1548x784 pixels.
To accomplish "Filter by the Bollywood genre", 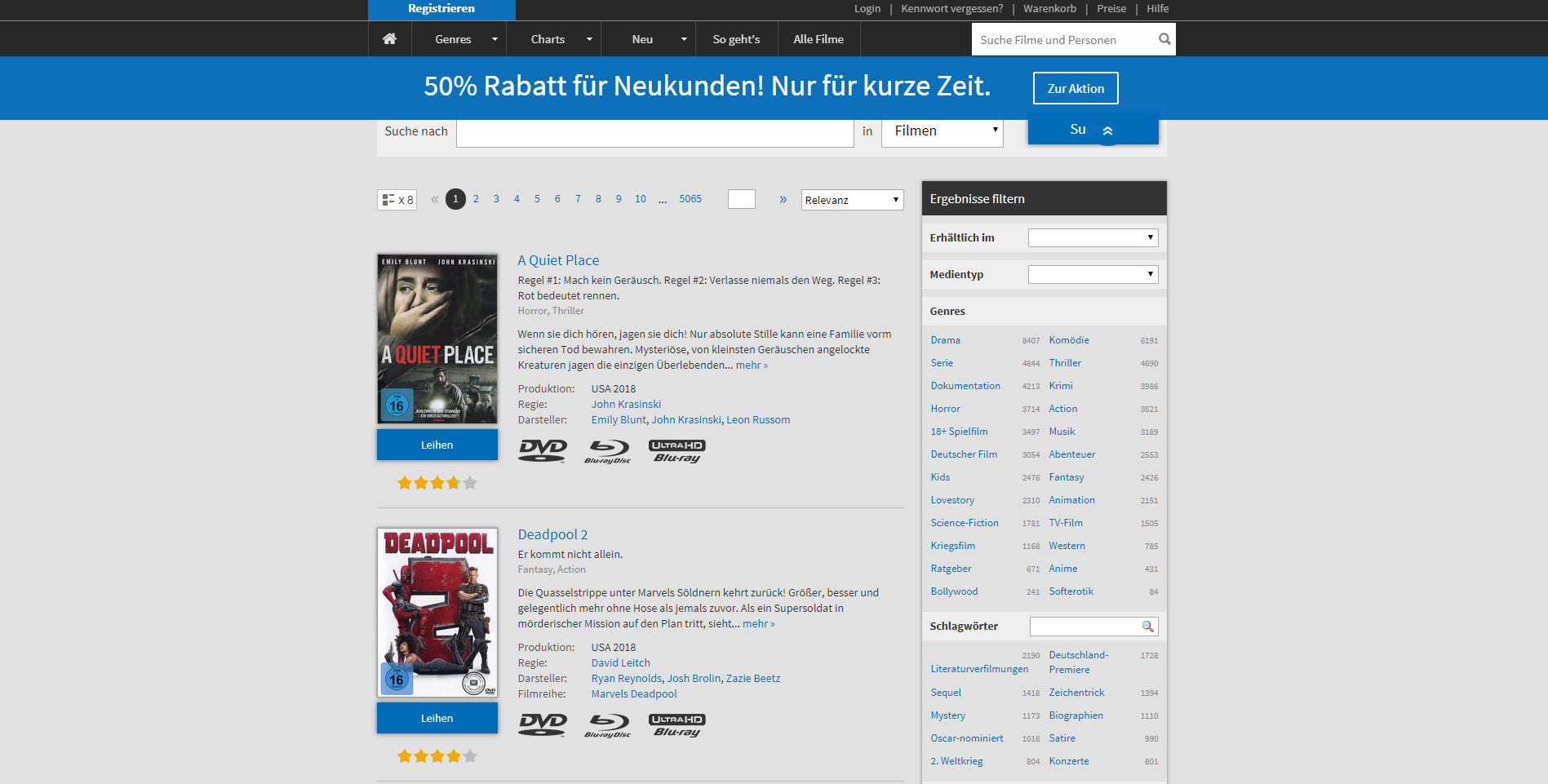I will tap(954, 591).
